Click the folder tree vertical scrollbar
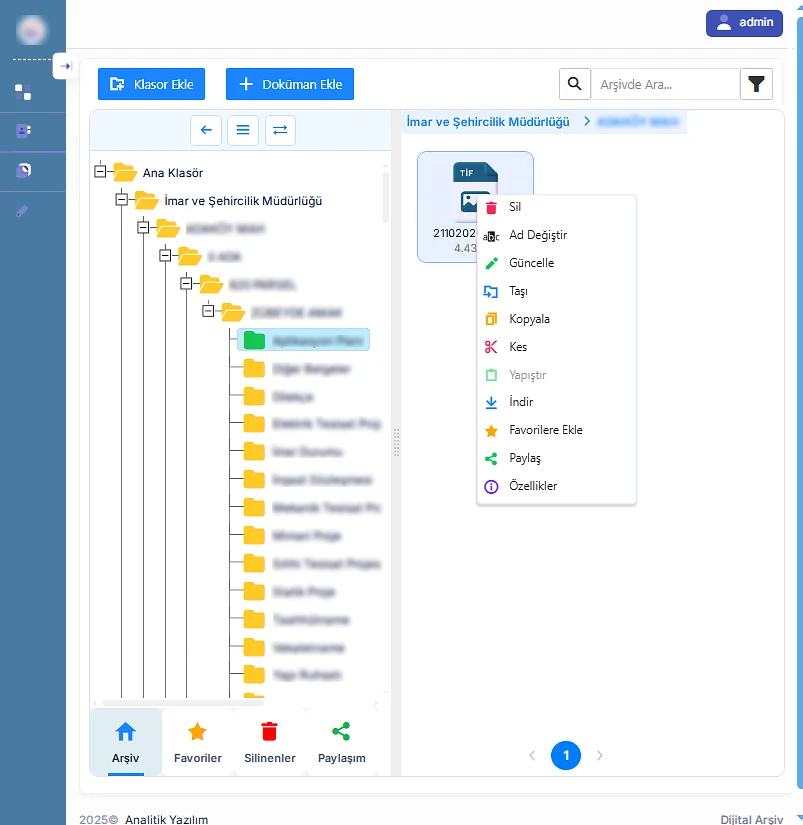Image resolution: width=803 pixels, height=825 pixels. [x=386, y=196]
